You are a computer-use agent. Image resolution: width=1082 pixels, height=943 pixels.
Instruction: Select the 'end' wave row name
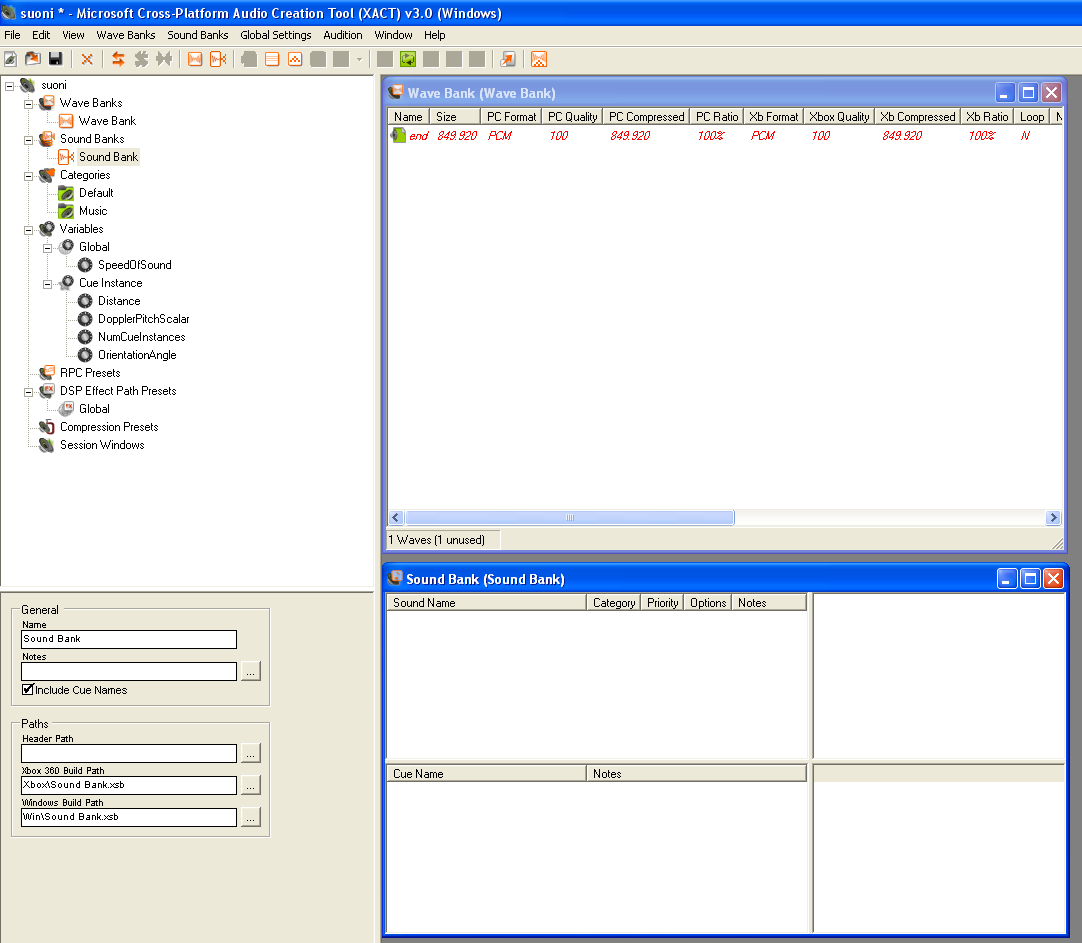click(x=419, y=136)
